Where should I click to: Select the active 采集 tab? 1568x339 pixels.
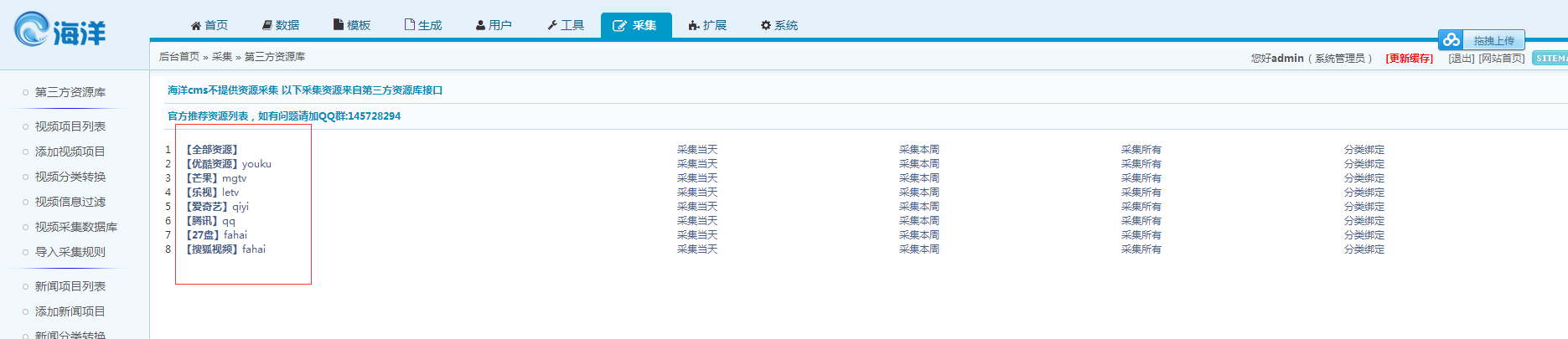[x=636, y=25]
